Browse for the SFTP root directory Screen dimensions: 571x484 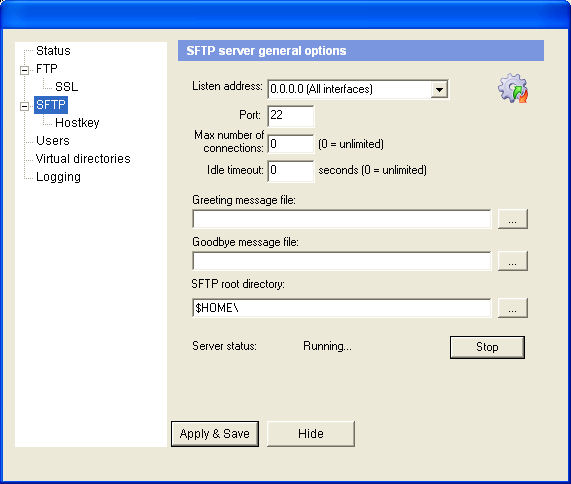coord(512,308)
